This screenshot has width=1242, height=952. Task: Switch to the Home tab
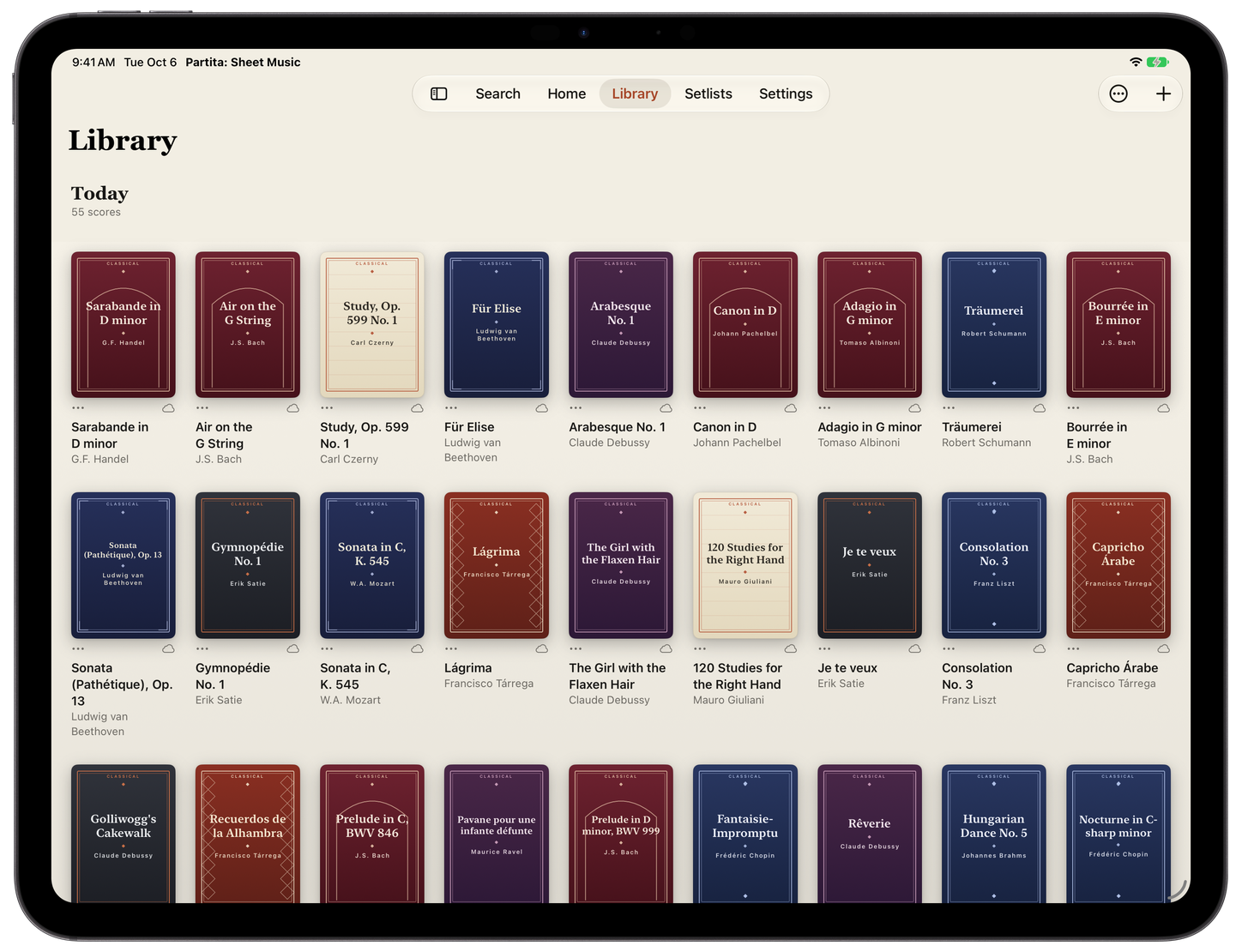click(567, 93)
